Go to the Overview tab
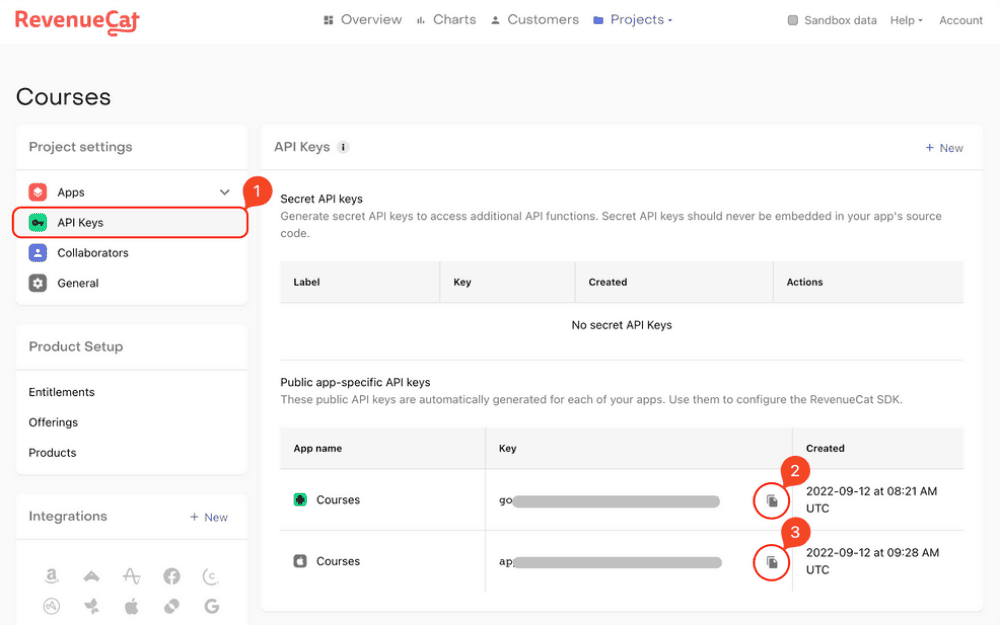 pos(362,20)
